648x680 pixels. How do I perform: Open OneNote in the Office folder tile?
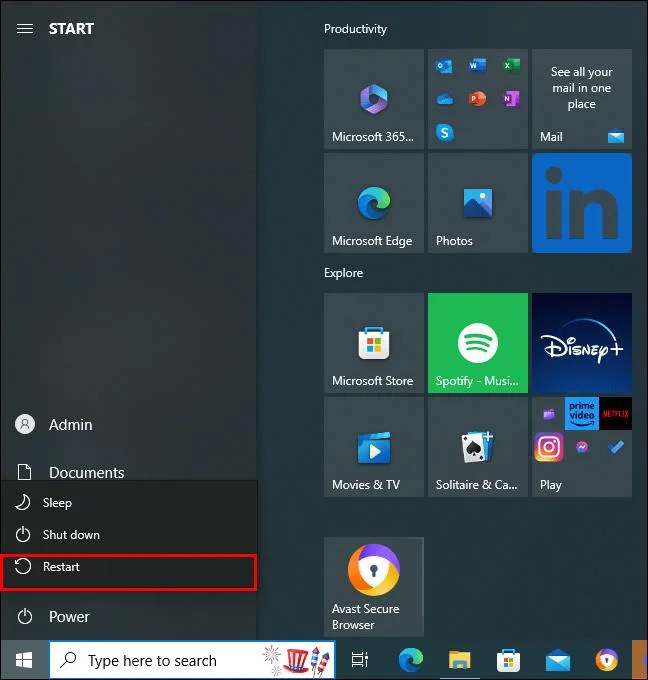click(x=511, y=99)
